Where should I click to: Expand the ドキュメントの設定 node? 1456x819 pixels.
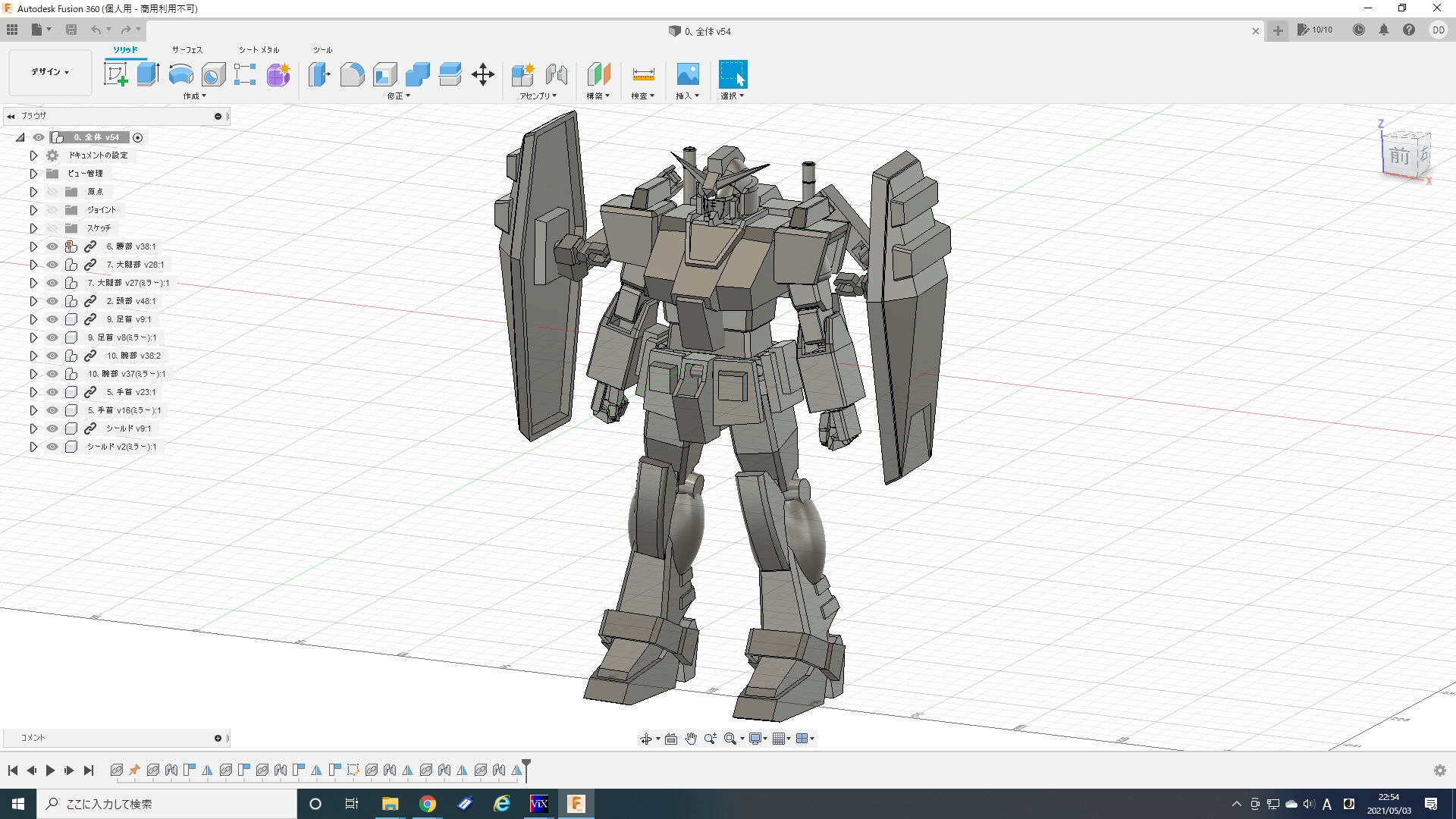click(33, 155)
